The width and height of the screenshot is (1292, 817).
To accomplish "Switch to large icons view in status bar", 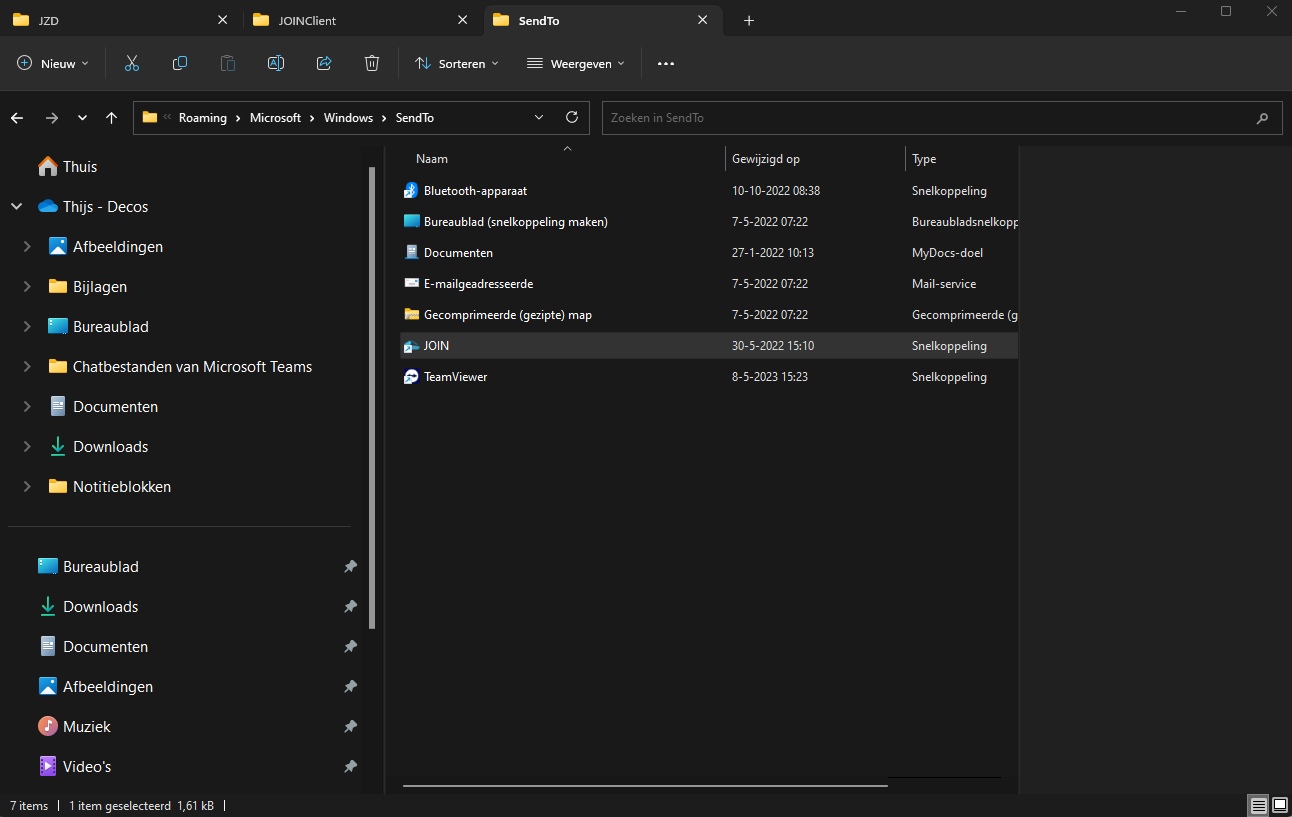I will [x=1280, y=805].
